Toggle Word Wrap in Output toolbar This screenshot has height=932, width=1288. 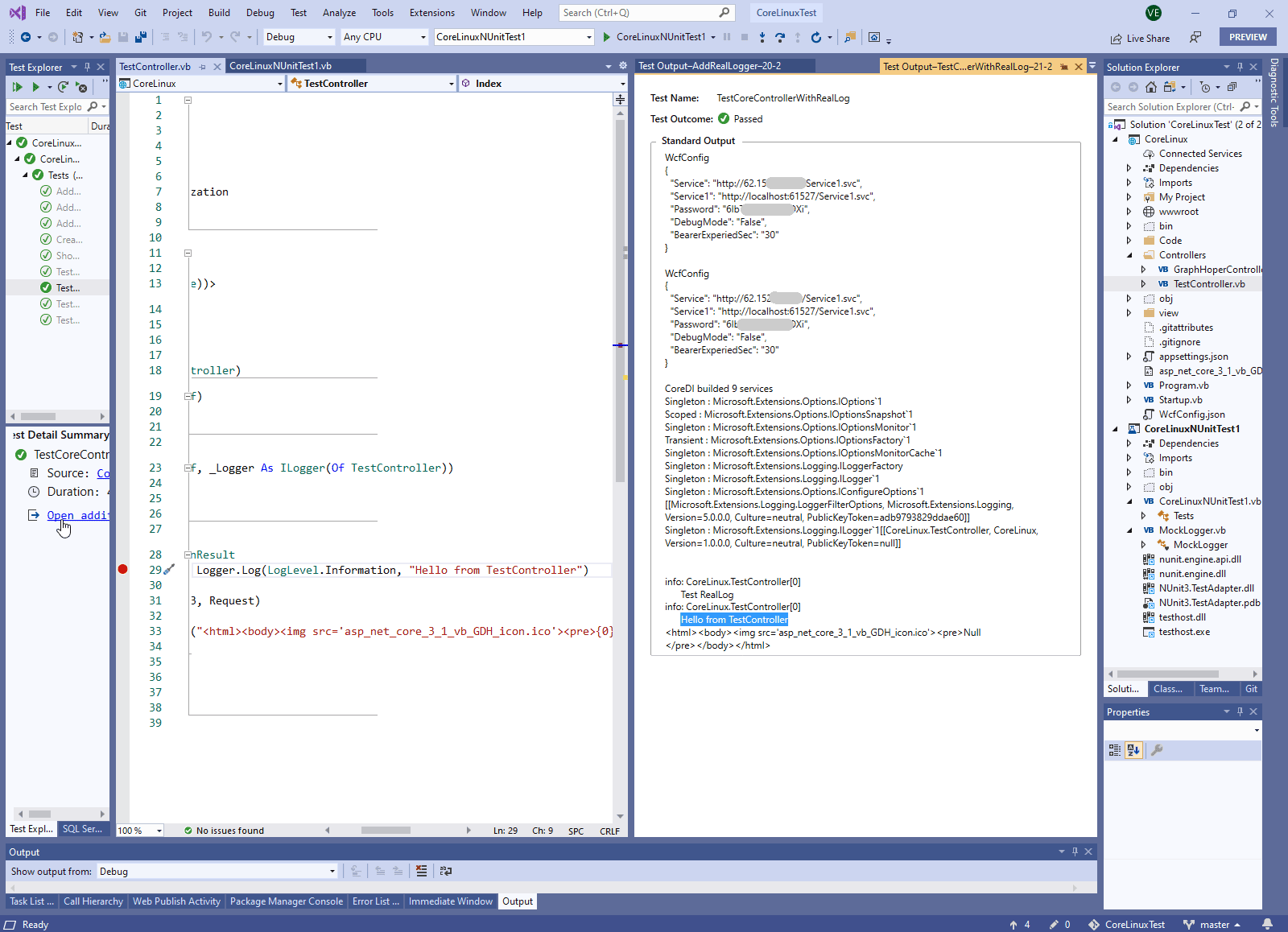[446, 871]
